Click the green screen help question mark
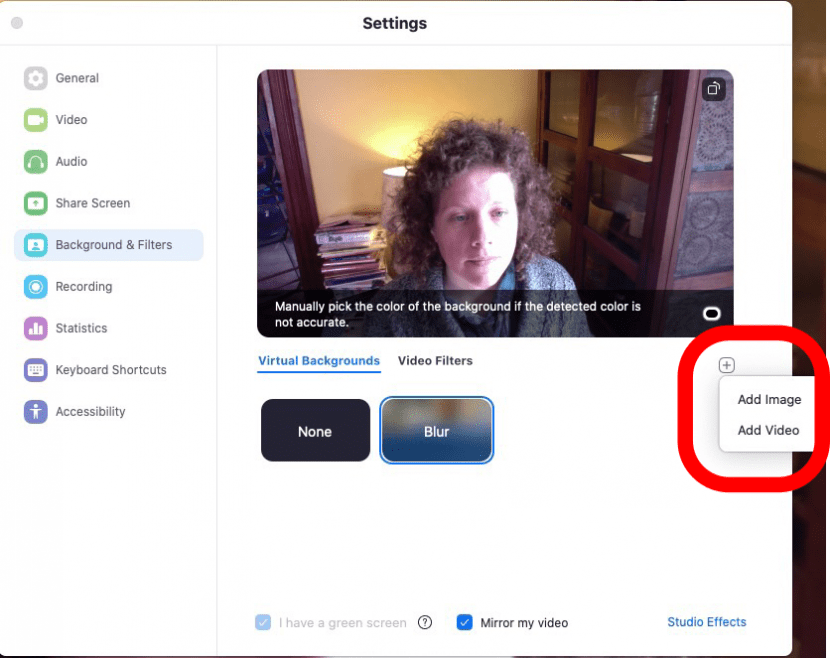The height and width of the screenshot is (658, 830). (425, 622)
